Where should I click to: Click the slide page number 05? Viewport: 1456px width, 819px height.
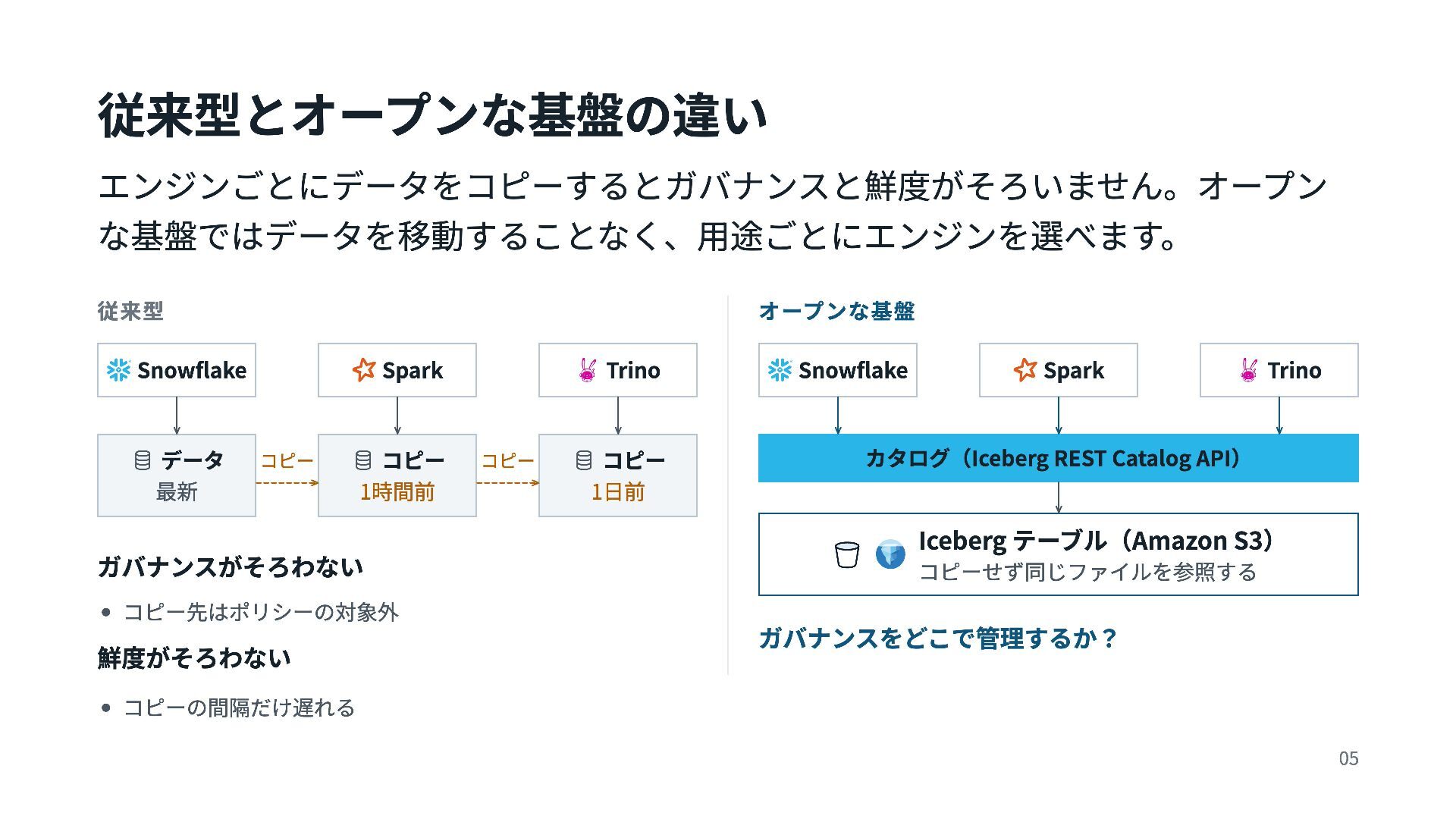pyautogui.click(x=1348, y=758)
